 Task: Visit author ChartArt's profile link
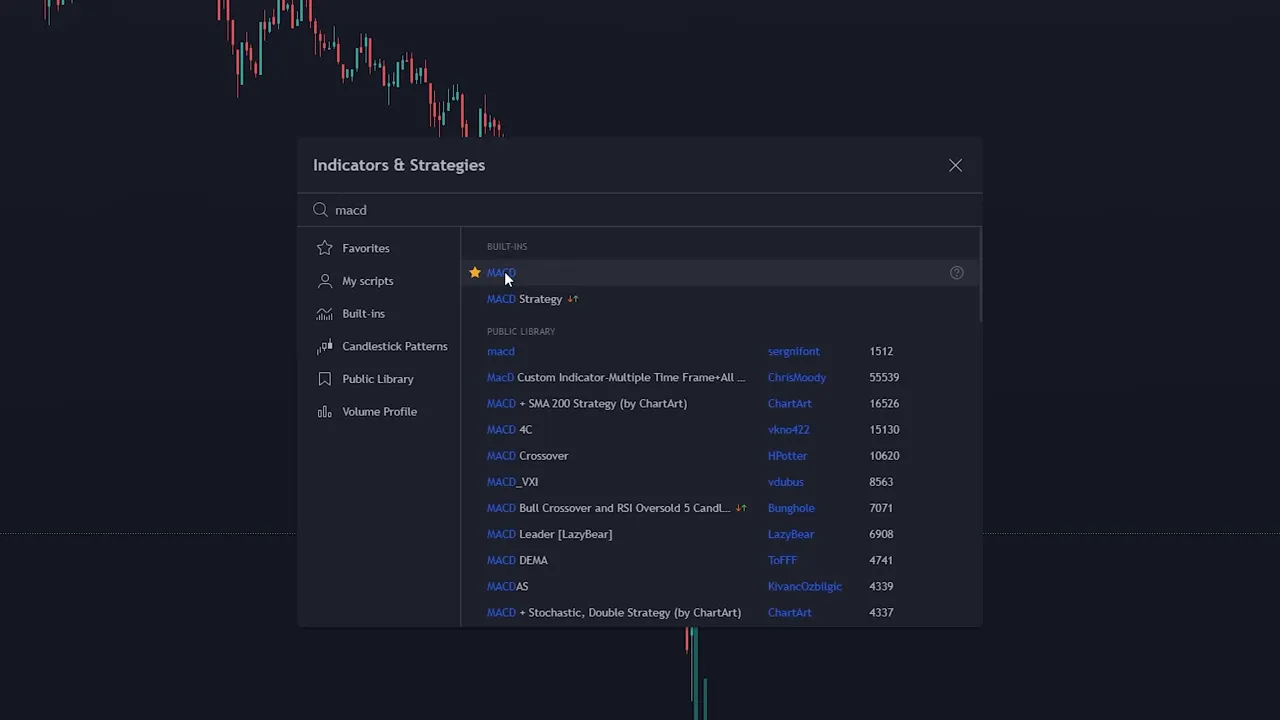pos(789,403)
